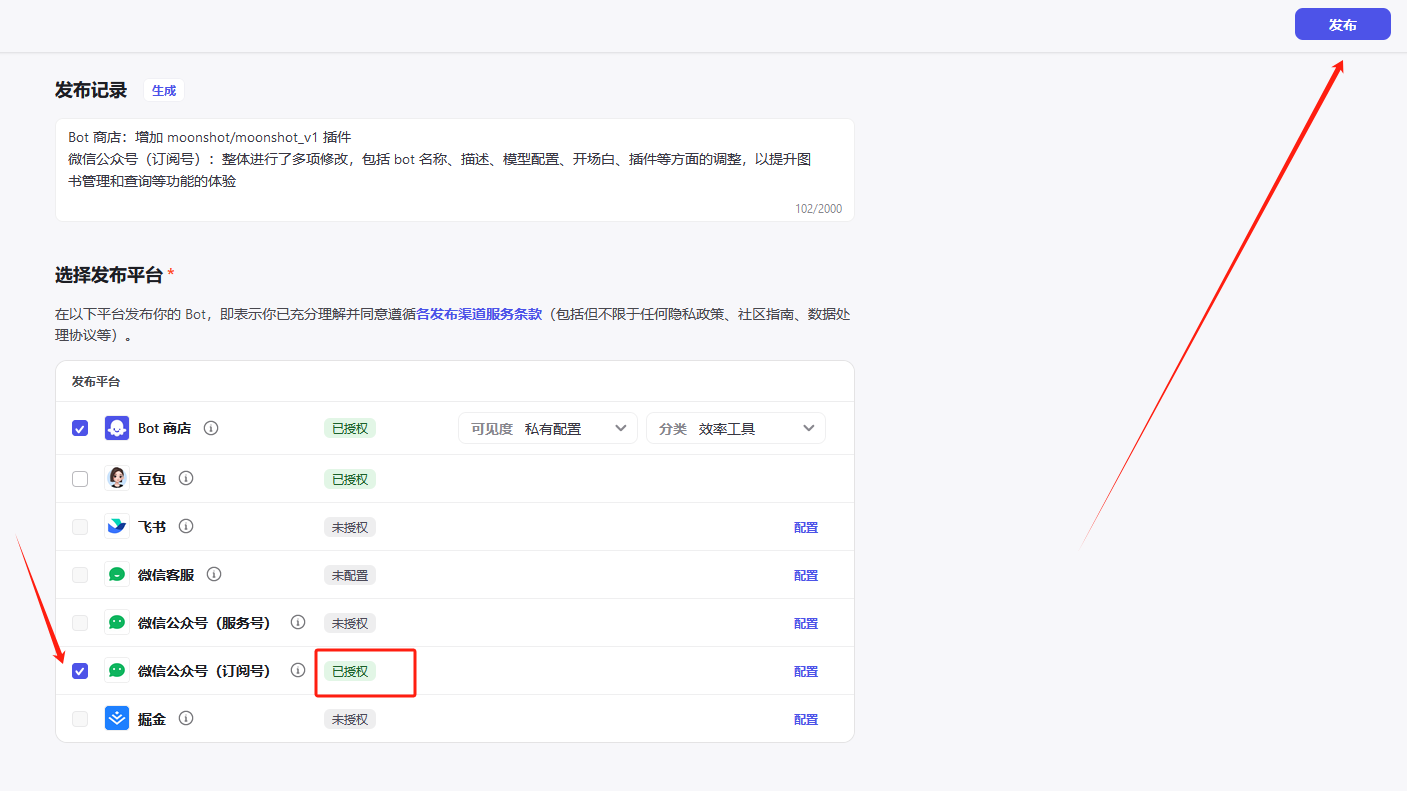
Task: Click the 豆包 avatar icon
Action: coord(117,479)
